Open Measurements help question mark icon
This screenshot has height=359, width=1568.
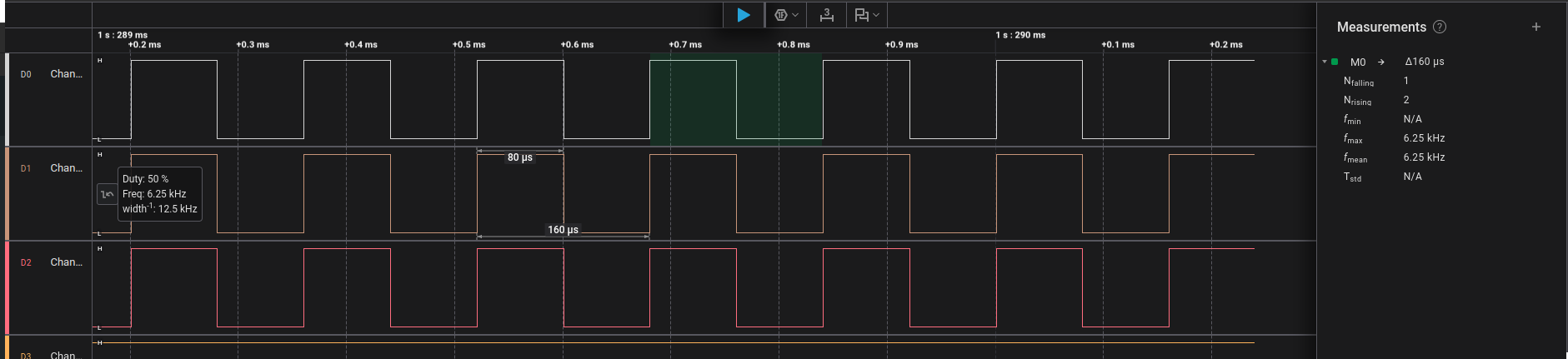click(1440, 27)
